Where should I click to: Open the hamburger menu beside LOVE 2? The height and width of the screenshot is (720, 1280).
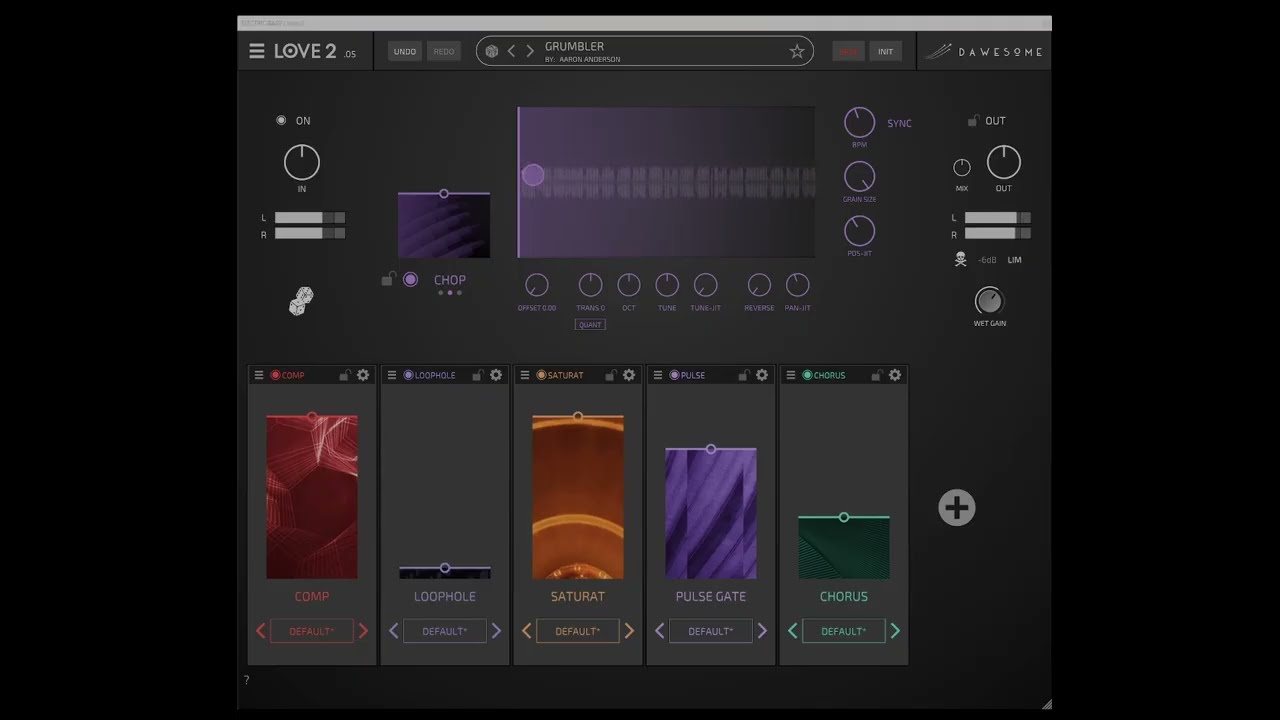(x=257, y=51)
